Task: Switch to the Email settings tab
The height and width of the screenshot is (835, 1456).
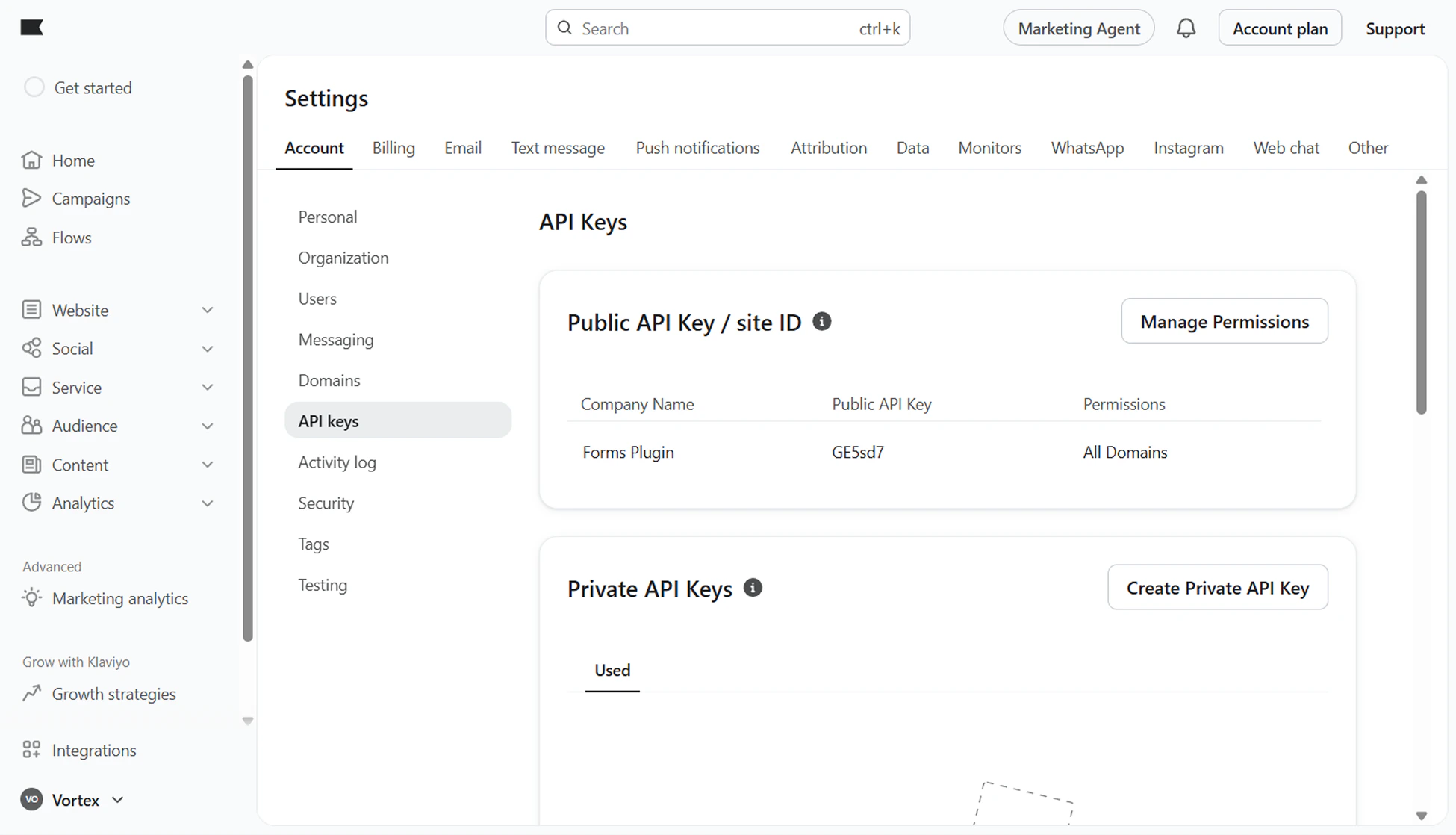Action: (x=463, y=148)
